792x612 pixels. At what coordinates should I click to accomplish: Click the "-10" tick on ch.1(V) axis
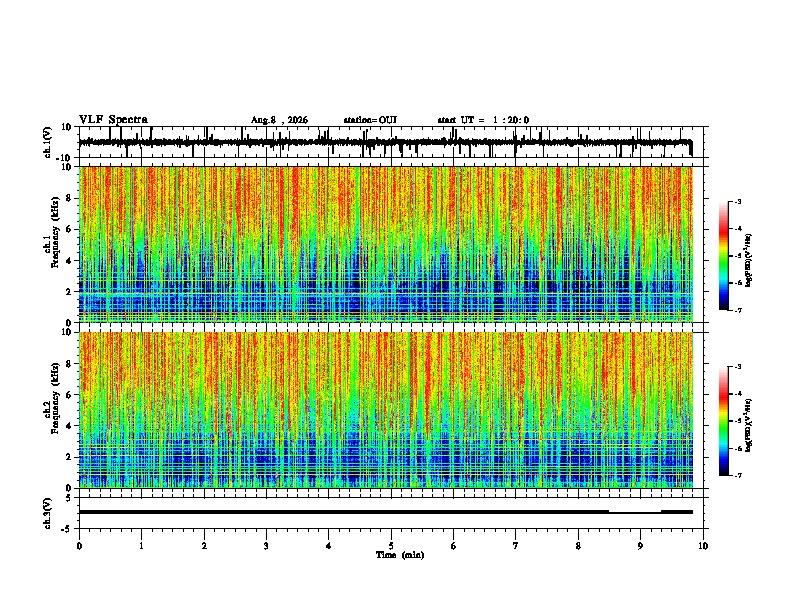(65, 158)
